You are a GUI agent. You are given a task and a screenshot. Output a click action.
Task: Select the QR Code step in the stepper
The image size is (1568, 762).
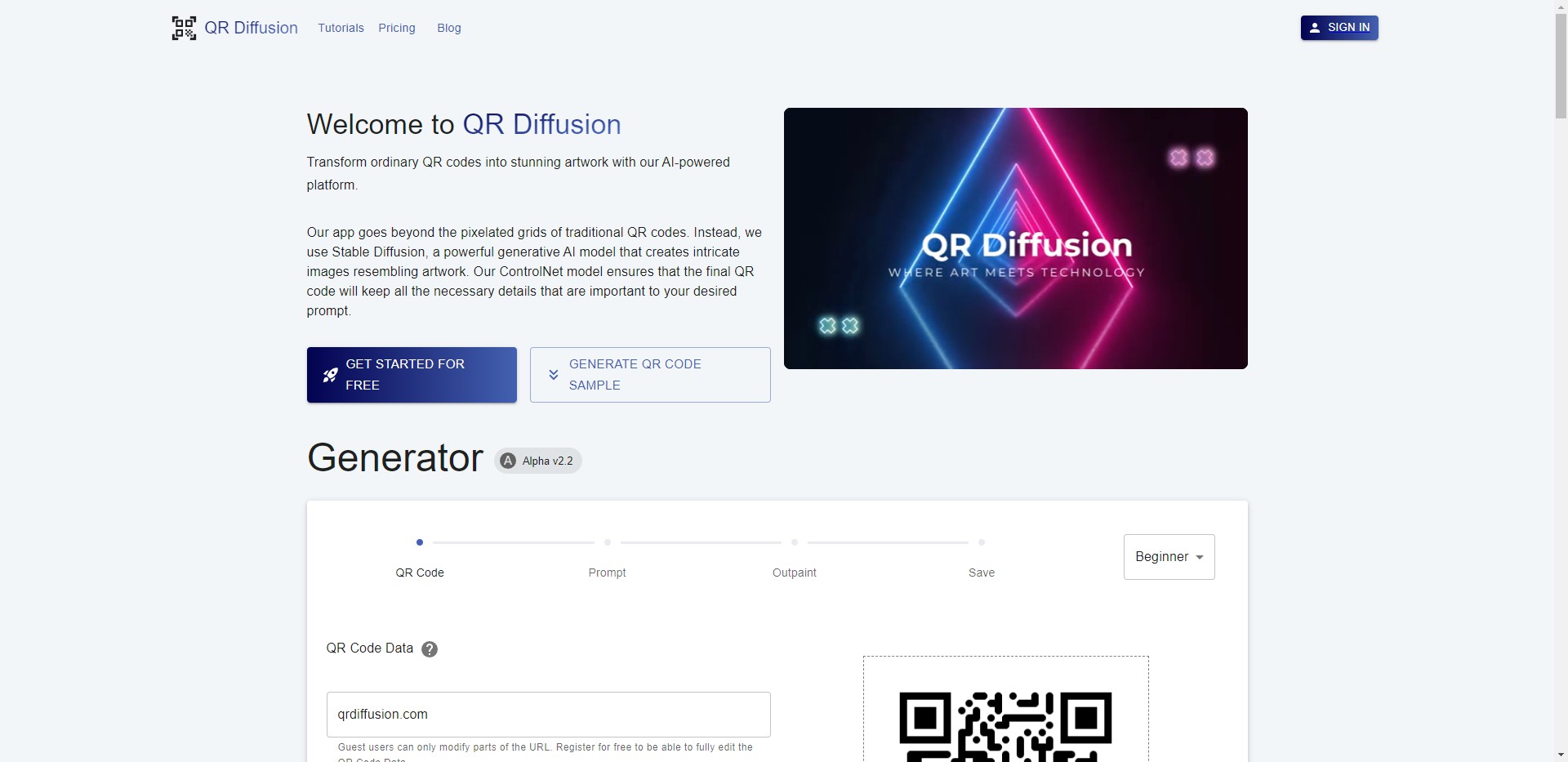(419, 541)
